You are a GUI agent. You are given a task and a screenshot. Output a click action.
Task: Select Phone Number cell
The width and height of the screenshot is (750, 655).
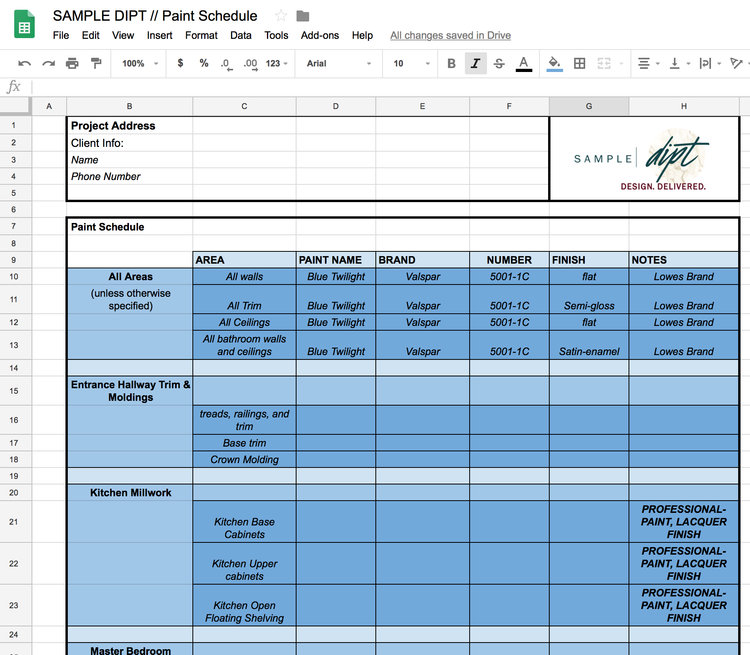(130, 177)
